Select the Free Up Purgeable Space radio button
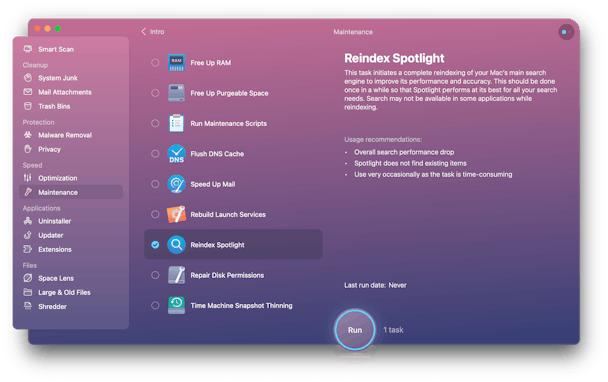The height and width of the screenshot is (382, 608). [155, 93]
